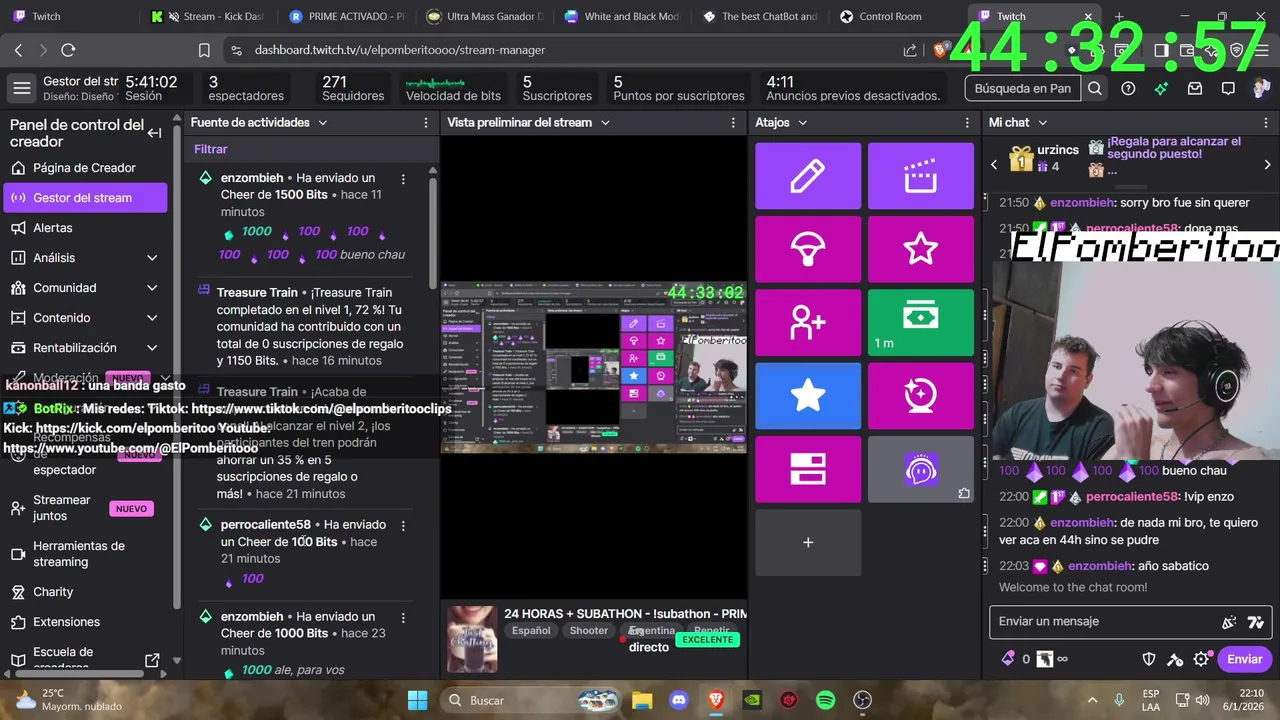This screenshot has width=1280, height=720.
Task: Open Herramientas de streaming in sidebar
Action: pos(86,554)
